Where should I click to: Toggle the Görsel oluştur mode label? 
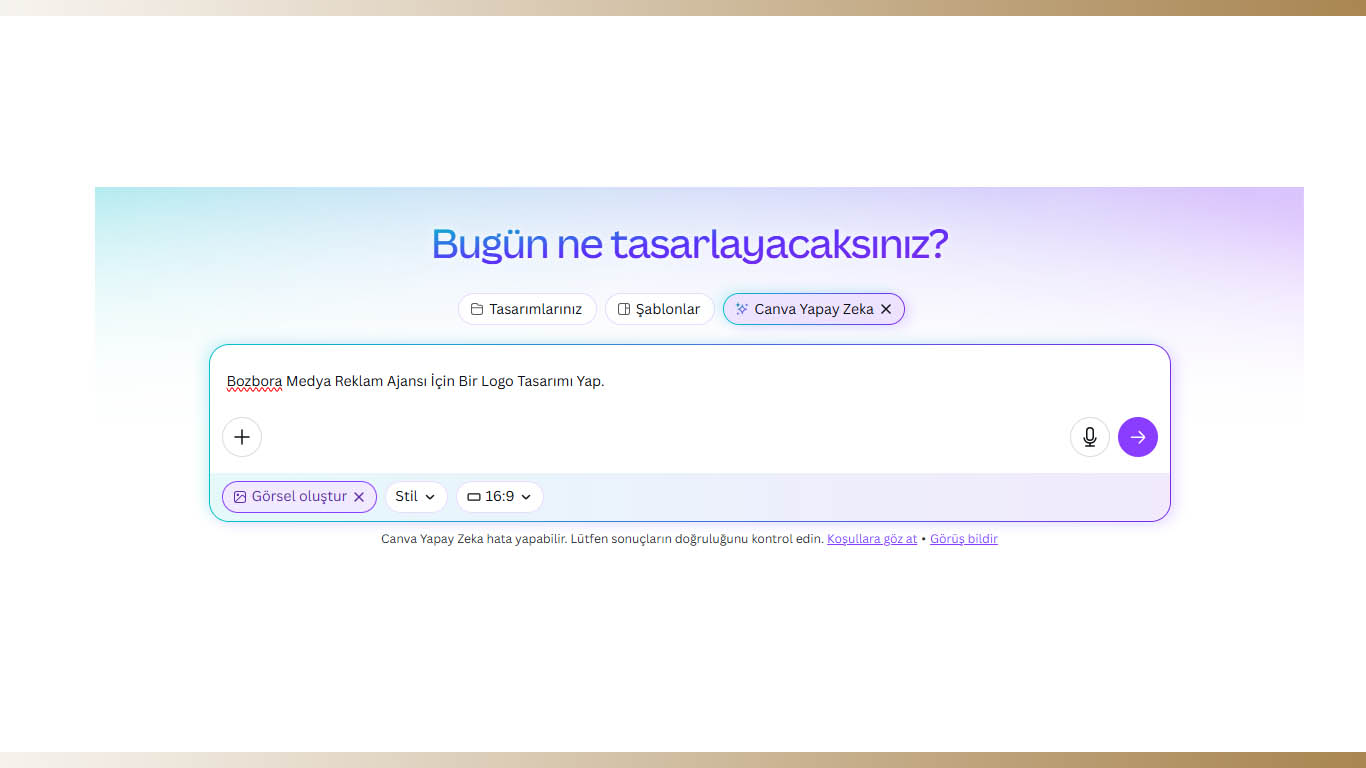299,497
